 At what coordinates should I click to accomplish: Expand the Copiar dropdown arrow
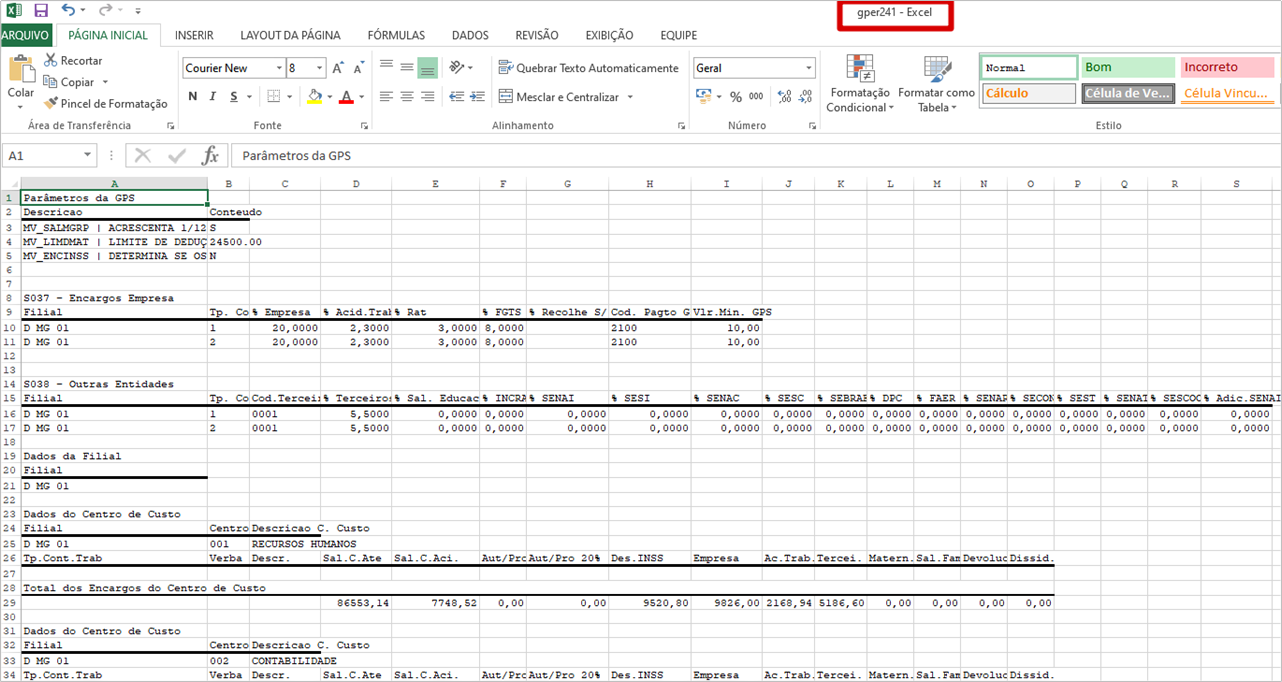[105, 83]
